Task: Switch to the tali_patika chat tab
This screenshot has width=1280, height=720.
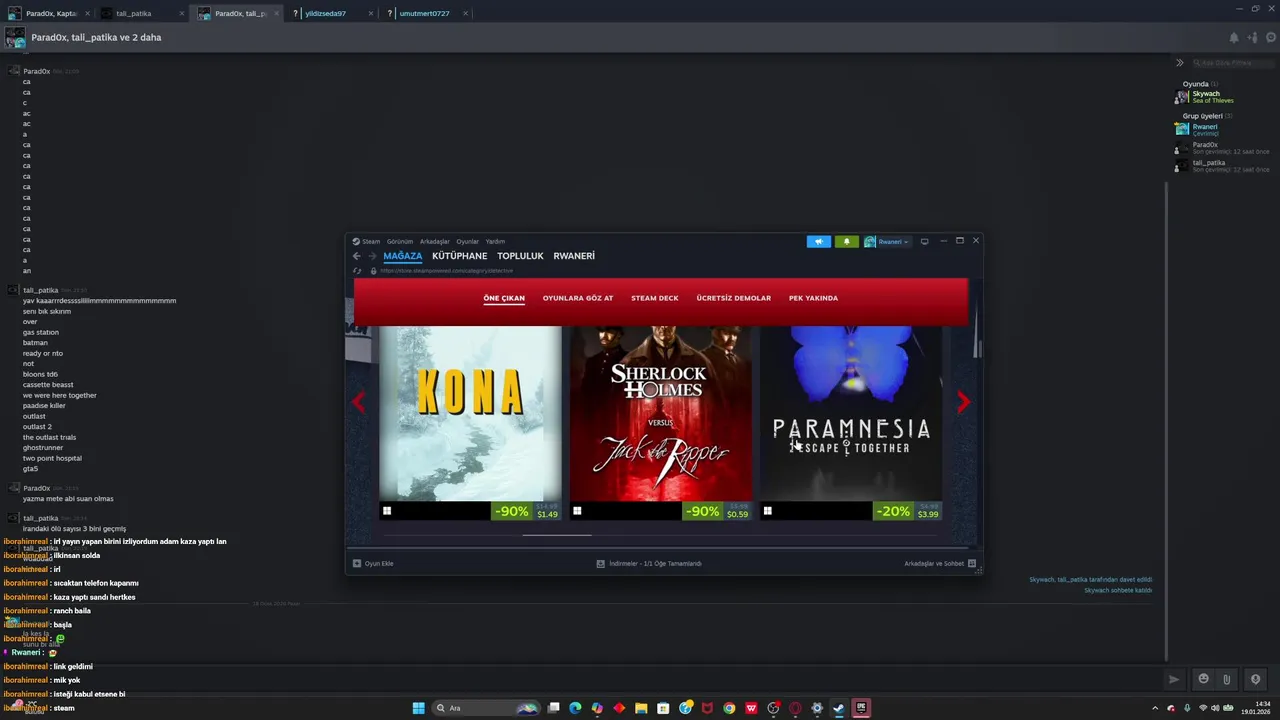Action: [x=140, y=13]
